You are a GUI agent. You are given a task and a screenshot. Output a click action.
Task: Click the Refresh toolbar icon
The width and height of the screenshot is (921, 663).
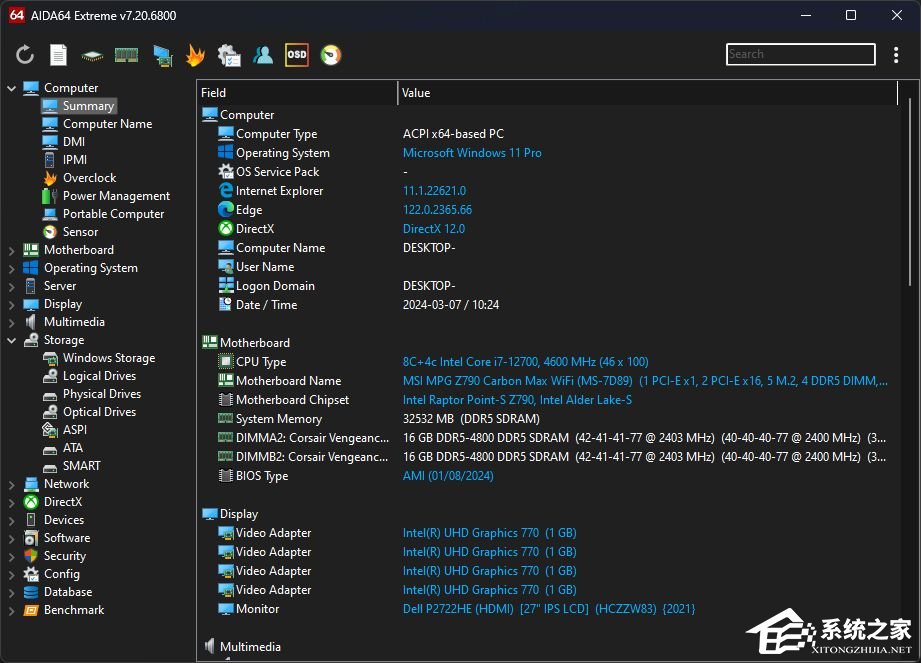[x=25, y=55]
